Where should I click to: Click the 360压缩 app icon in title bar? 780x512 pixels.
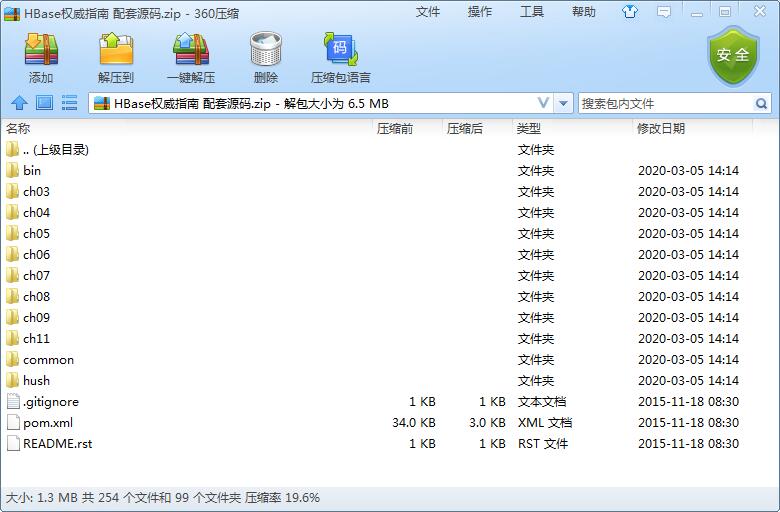(12, 13)
